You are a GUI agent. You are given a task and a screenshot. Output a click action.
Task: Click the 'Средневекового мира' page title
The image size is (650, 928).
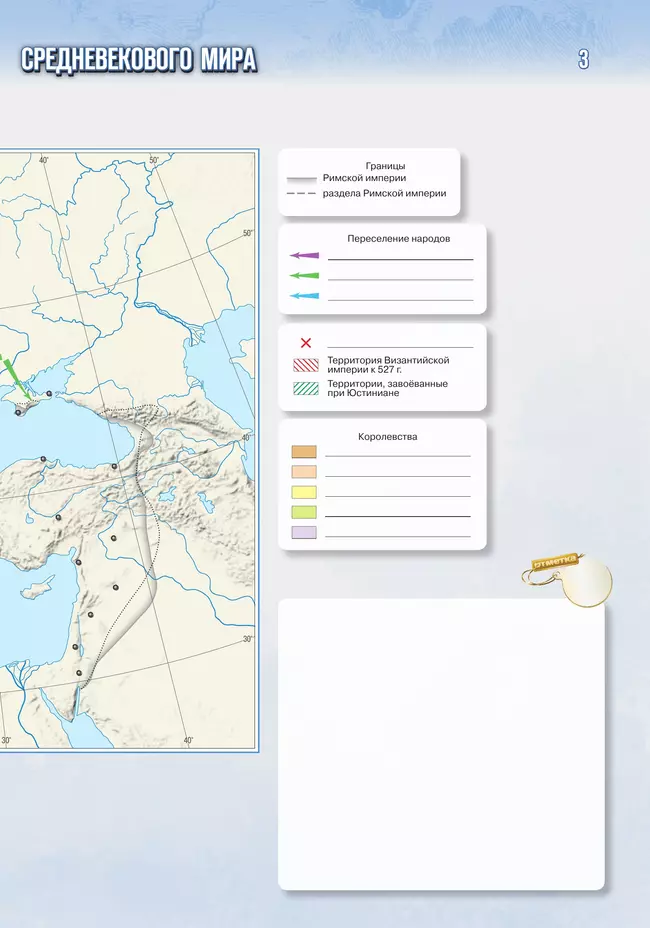[x=138, y=60]
